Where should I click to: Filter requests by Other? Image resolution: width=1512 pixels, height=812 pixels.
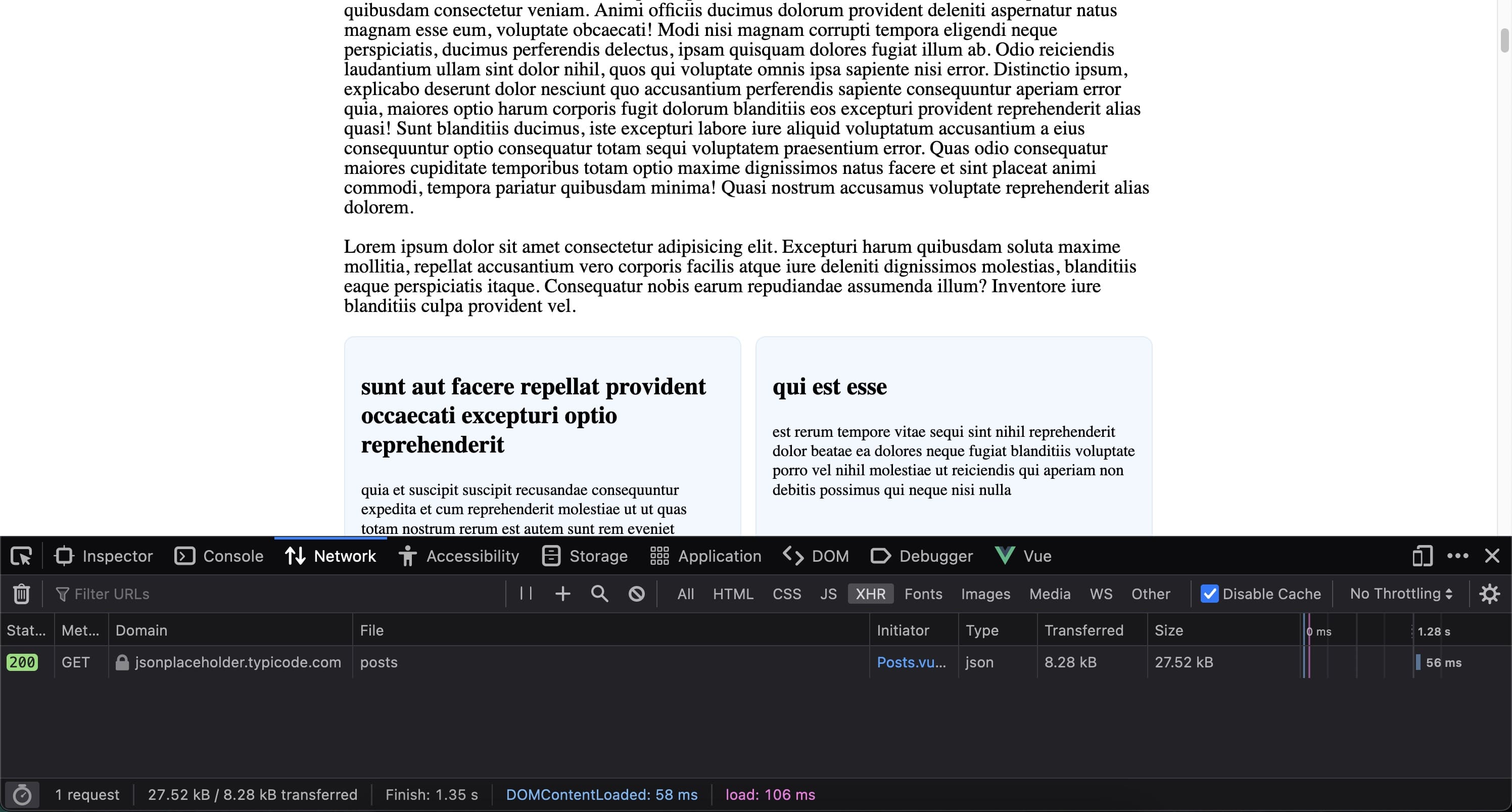pyautogui.click(x=1151, y=594)
